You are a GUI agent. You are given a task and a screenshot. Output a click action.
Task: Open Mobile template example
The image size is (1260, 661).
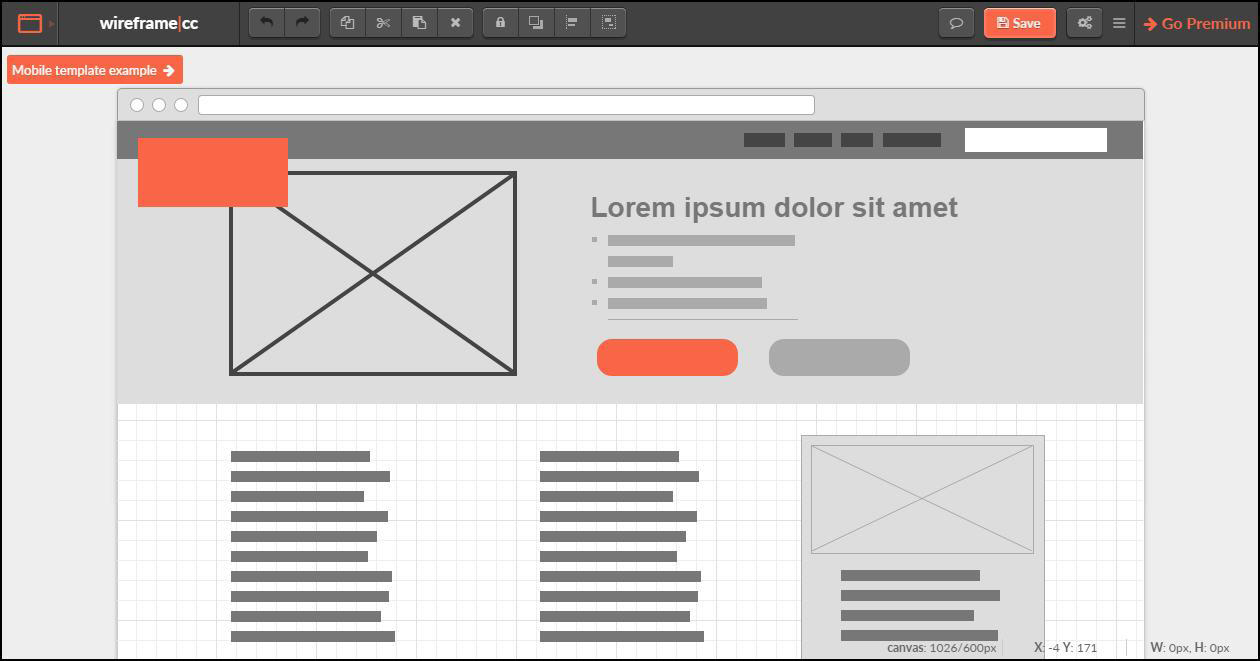[95, 70]
